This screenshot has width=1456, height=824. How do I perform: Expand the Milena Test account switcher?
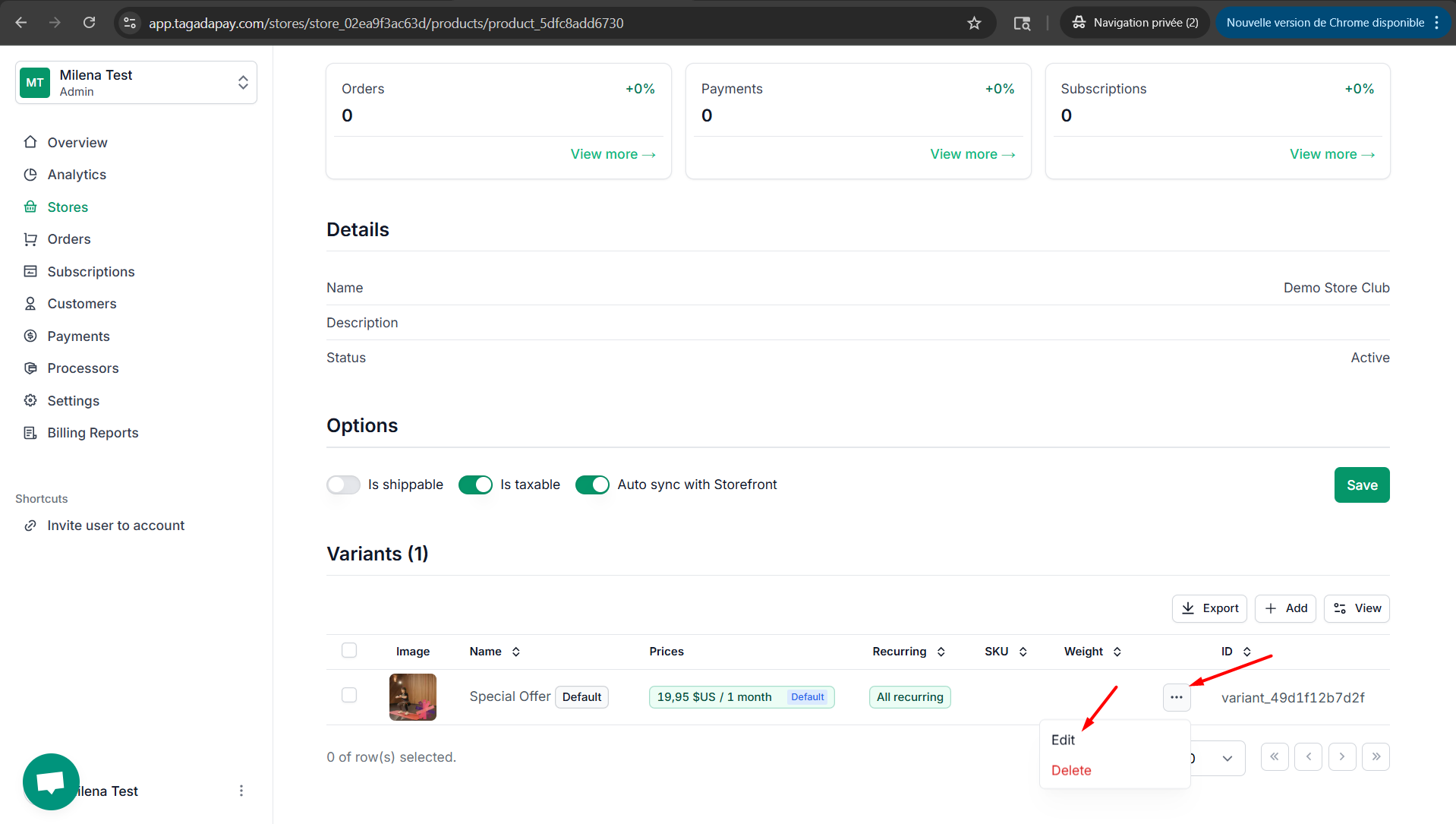coord(137,83)
